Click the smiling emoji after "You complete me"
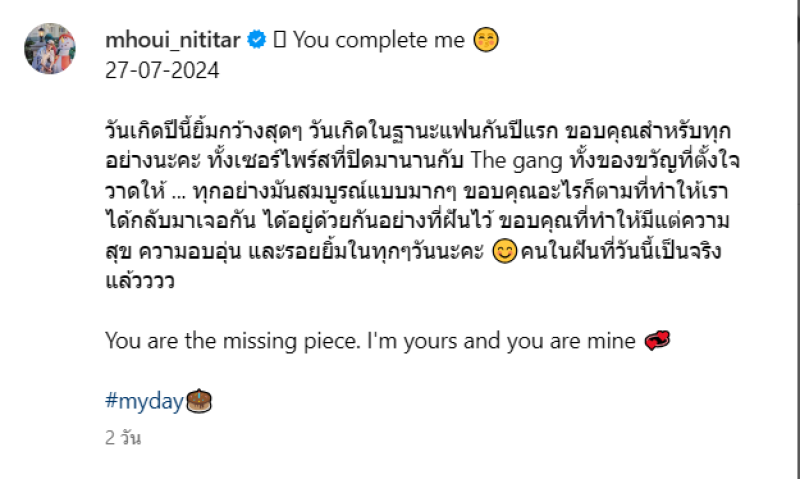 pos(486,41)
